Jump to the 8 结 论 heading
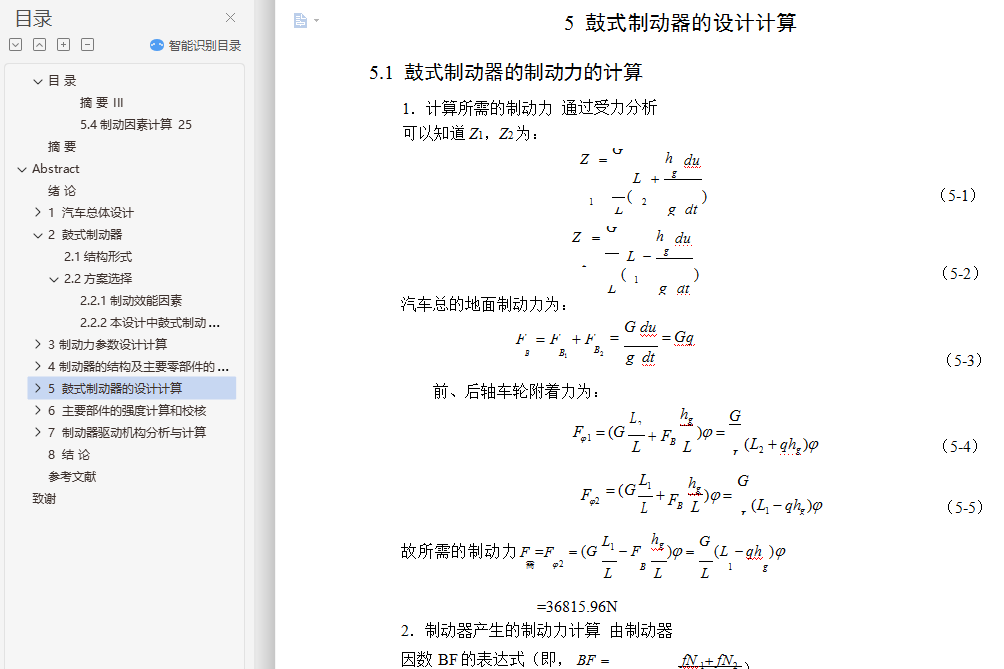Viewport: 1004px width, 669px height. click(x=69, y=455)
